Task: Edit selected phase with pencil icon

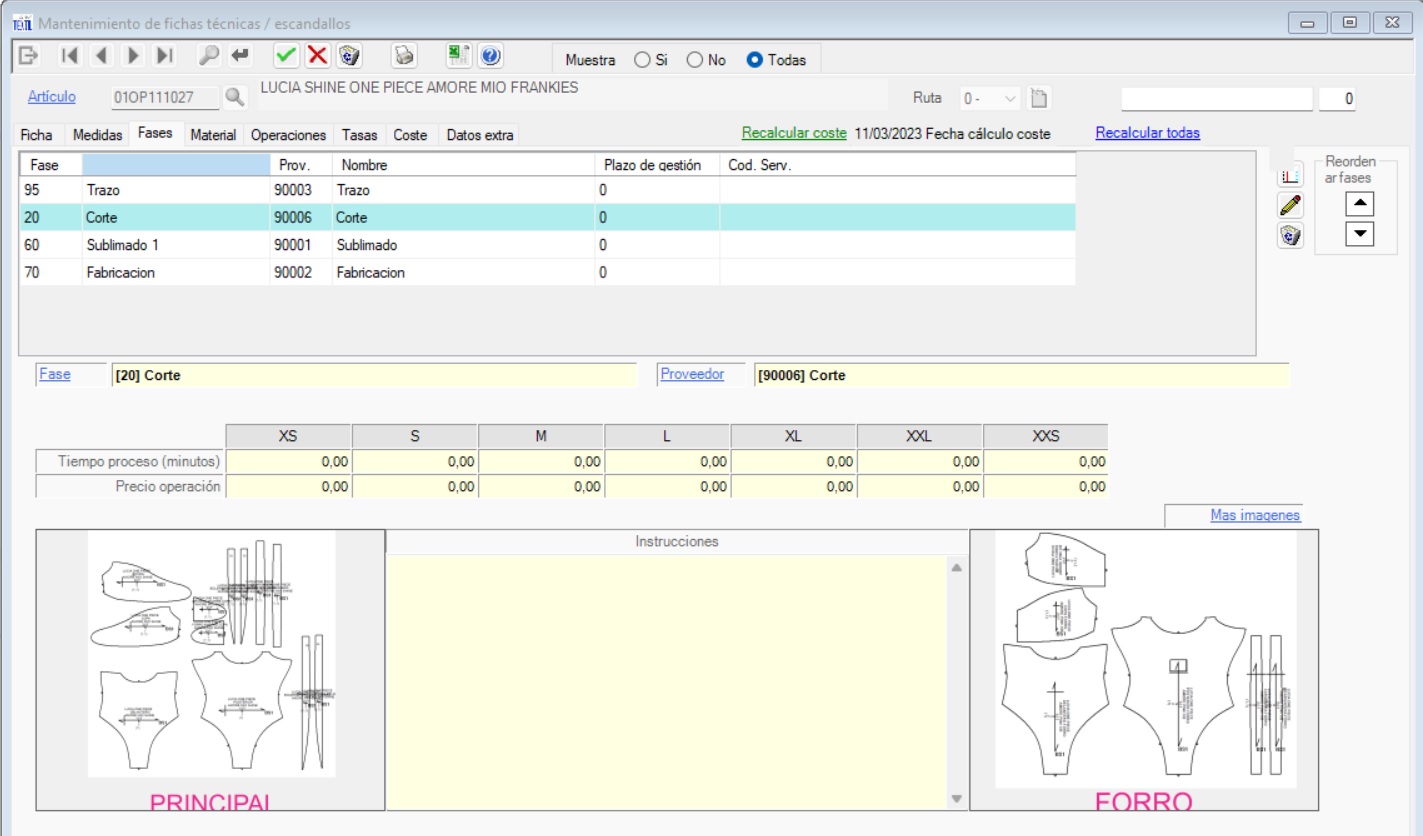Action: tap(1290, 205)
